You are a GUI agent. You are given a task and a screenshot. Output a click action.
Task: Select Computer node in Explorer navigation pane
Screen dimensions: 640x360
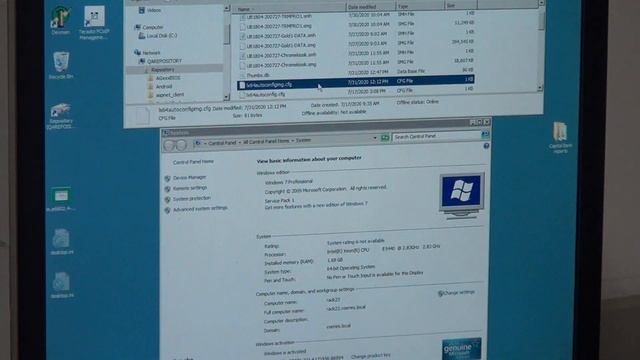pos(149,27)
